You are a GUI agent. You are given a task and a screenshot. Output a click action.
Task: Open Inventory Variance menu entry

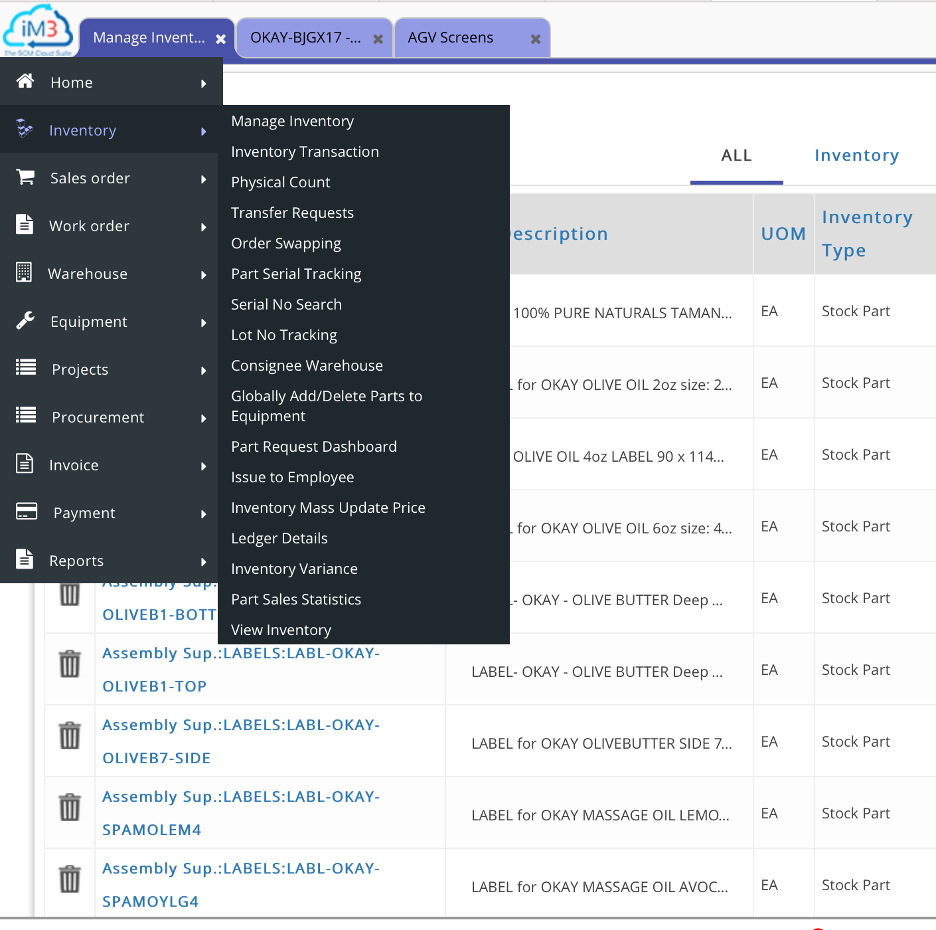coord(294,569)
